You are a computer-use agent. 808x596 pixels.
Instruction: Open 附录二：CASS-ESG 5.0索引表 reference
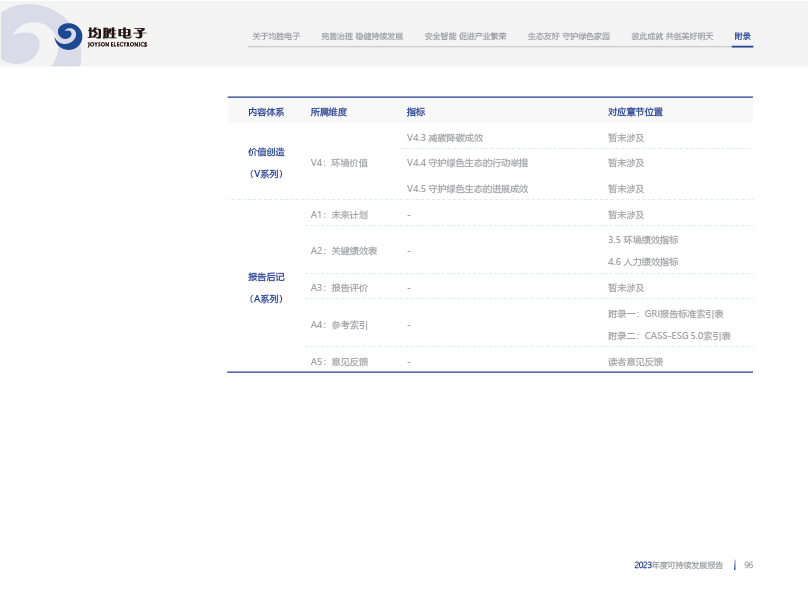669,336
